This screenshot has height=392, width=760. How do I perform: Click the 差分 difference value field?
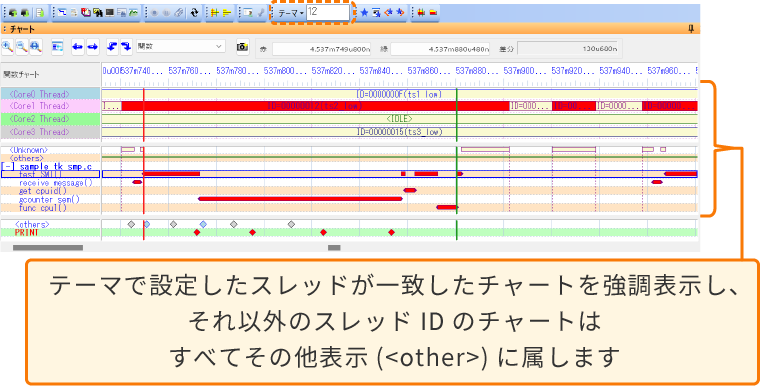(x=569, y=49)
